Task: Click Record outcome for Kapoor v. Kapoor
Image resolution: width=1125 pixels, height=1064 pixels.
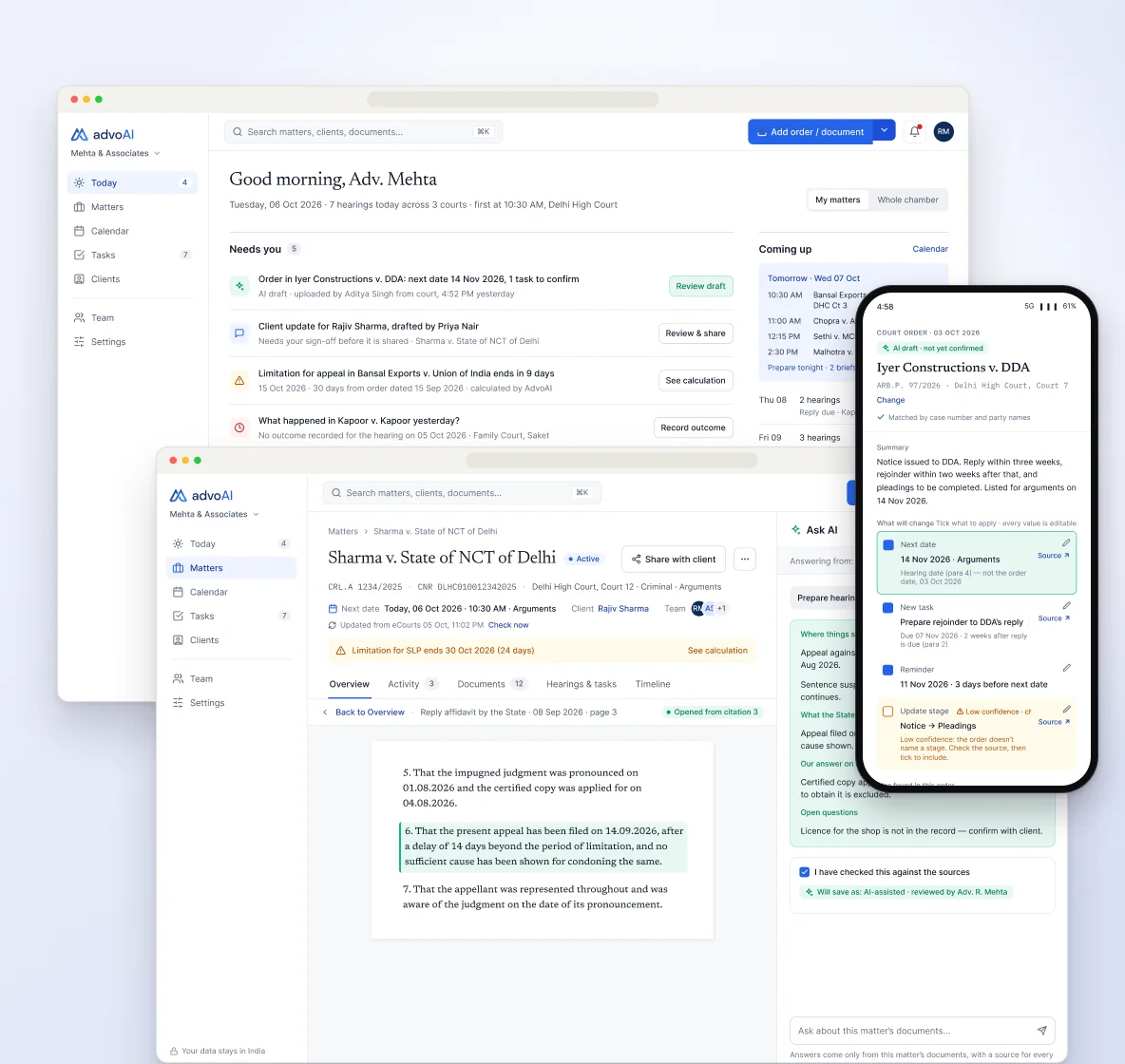Action: 693,427
